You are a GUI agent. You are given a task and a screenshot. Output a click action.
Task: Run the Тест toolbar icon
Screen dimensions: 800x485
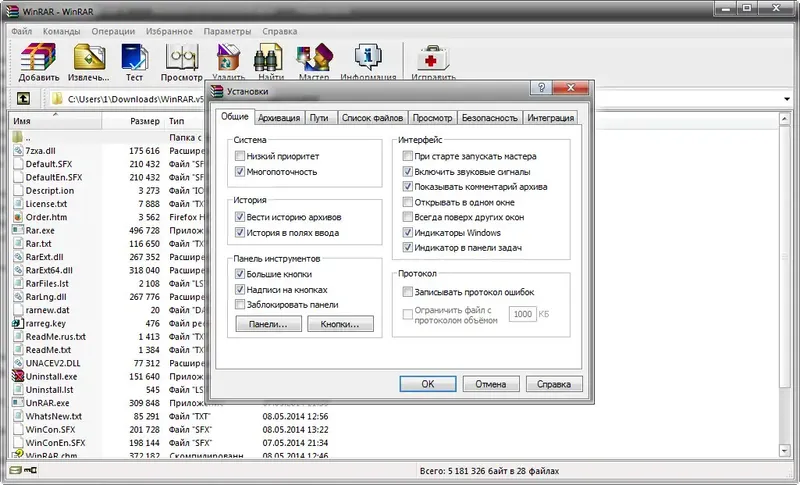[x=134, y=56]
